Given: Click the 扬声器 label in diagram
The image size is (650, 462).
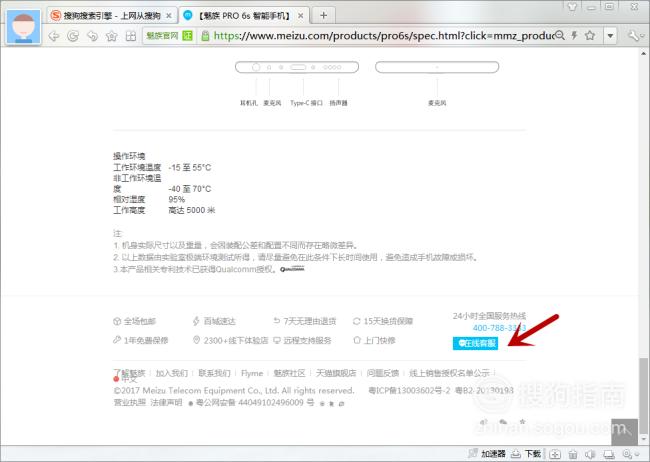Looking at the screenshot, I should [338, 103].
